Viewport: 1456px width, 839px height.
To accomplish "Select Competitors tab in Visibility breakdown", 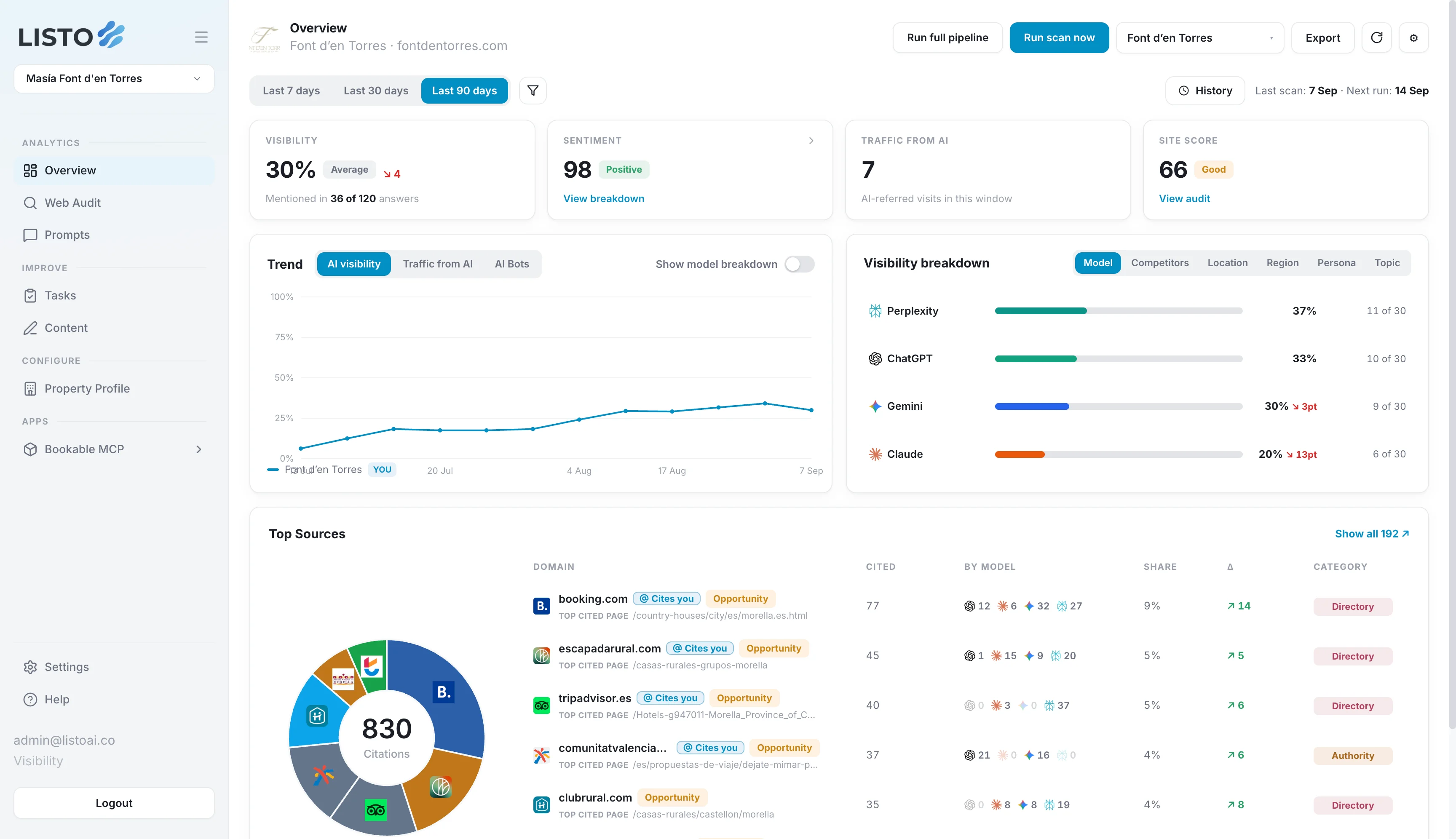I will 1160,263.
